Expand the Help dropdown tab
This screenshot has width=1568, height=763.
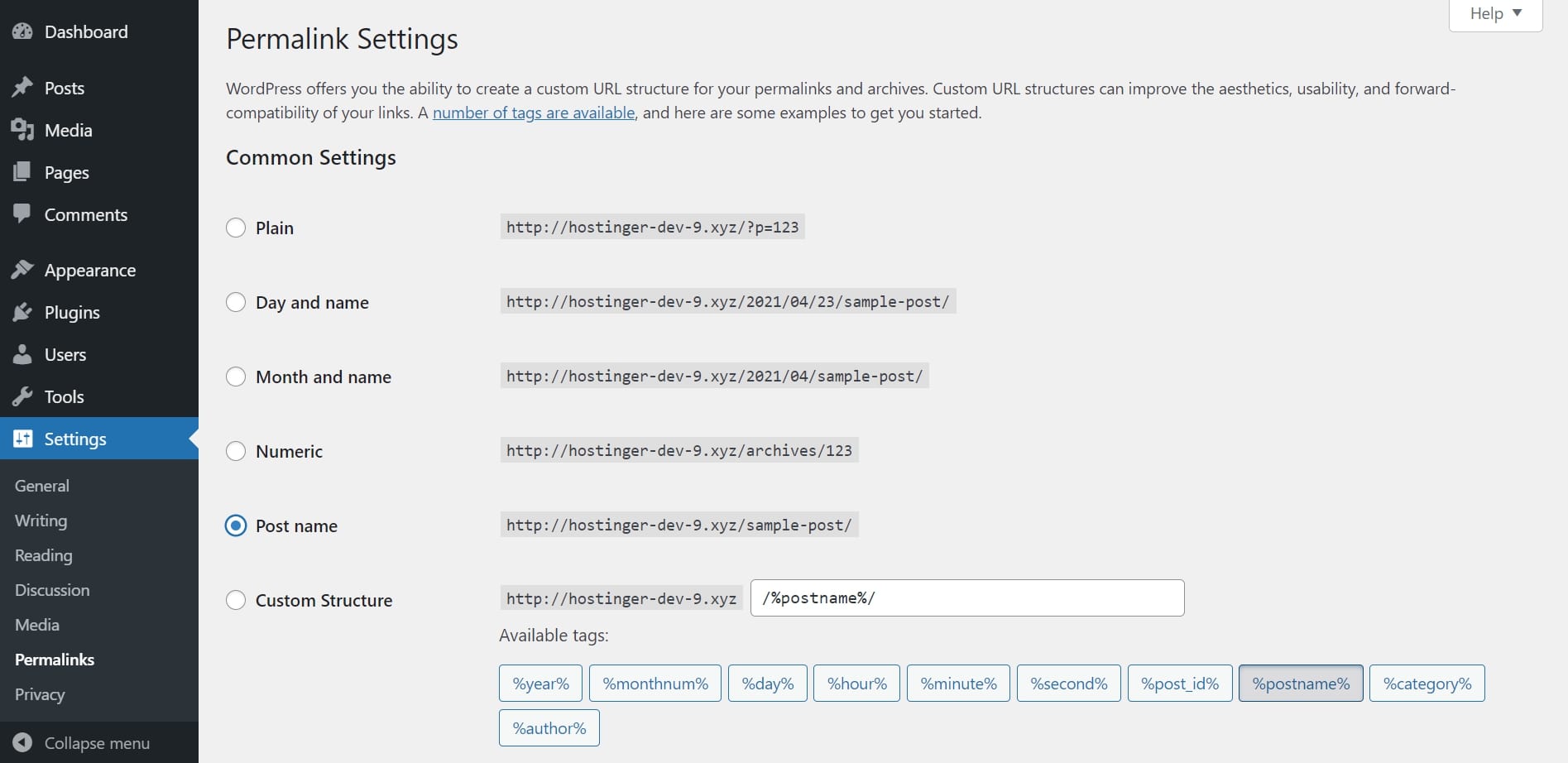pos(1495,14)
